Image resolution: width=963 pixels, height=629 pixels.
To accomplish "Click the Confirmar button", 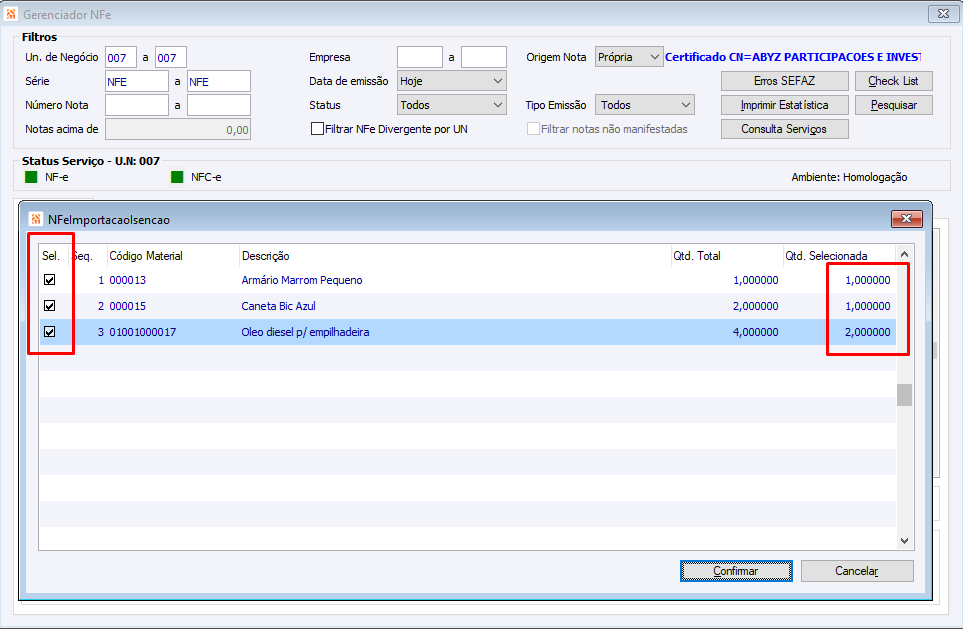I will [x=736, y=571].
